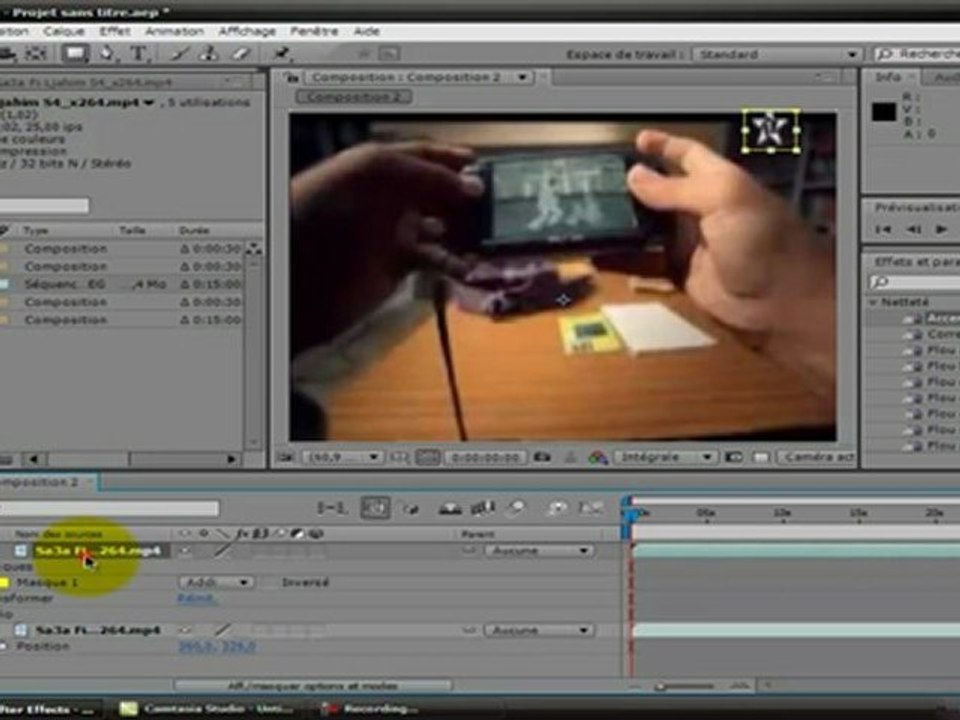This screenshot has height=720, width=960.
Task: Open the Fenêtre menu
Action: click(314, 31)
